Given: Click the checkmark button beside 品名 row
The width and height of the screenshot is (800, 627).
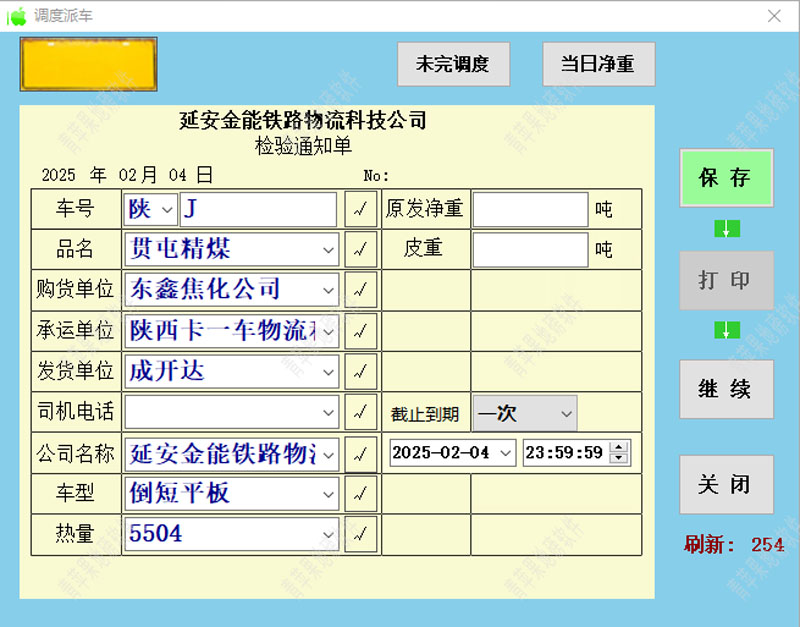Looking at the screenshot, I should (361, 249).
